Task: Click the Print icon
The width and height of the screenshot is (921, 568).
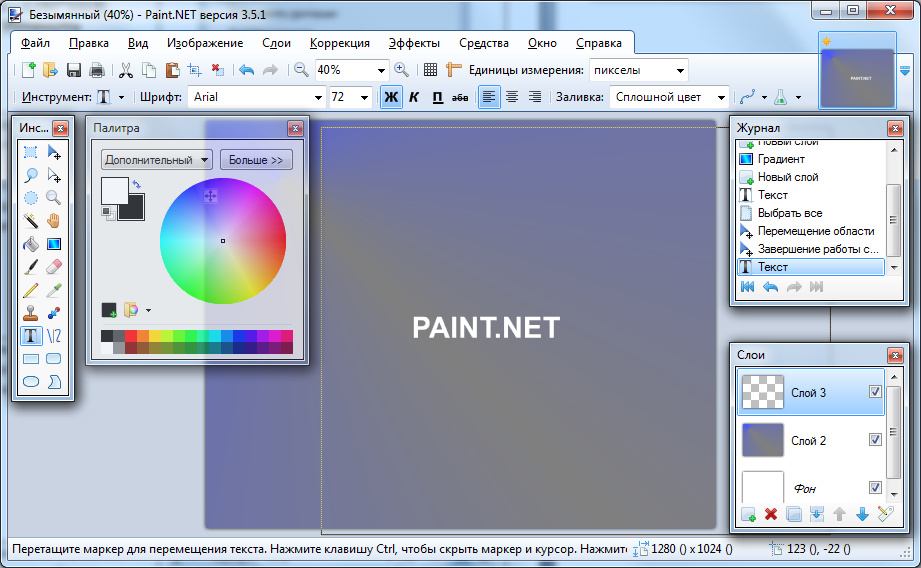Action: [x=96, y=70]
